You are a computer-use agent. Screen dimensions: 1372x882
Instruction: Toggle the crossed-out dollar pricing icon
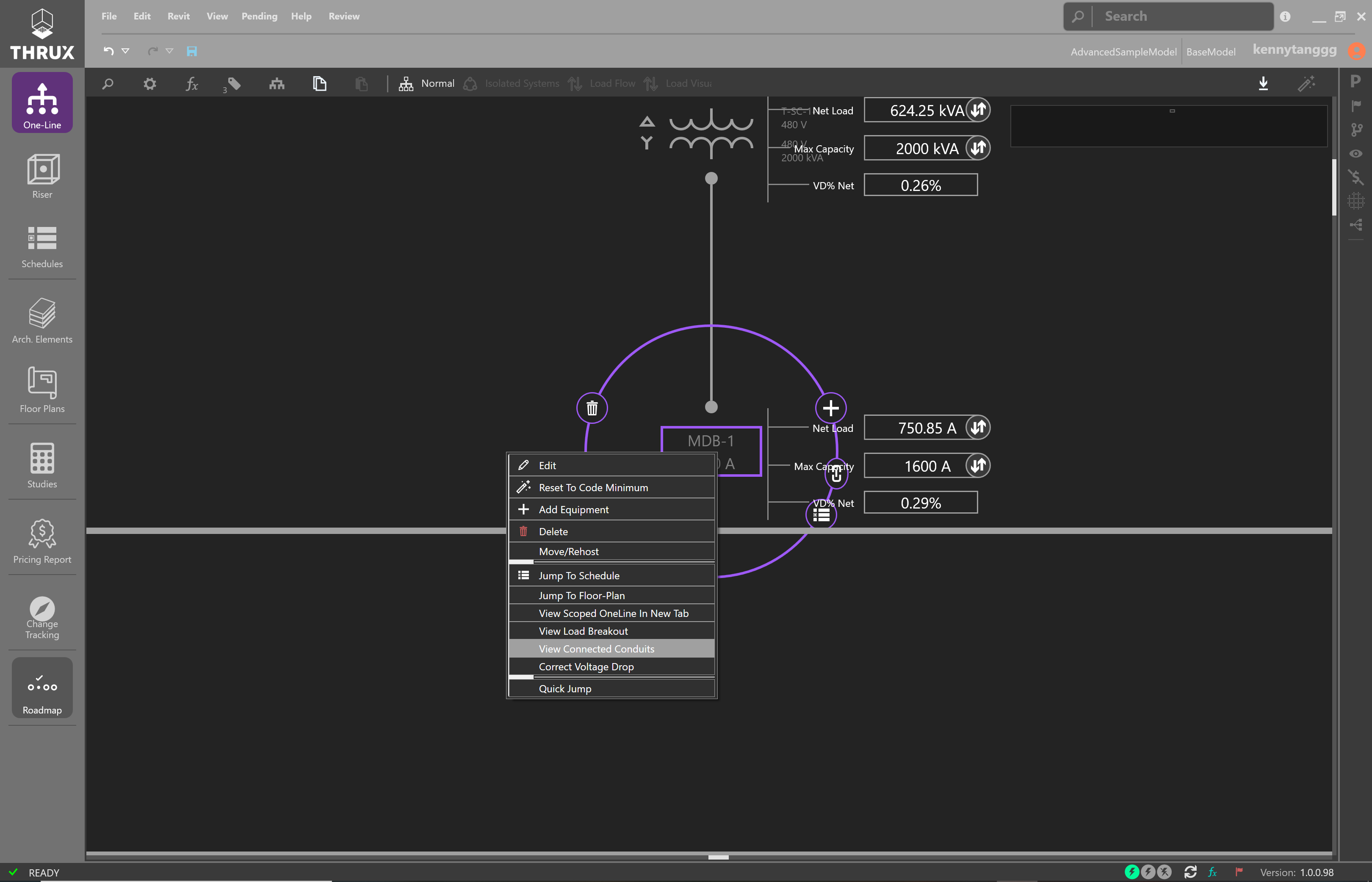tap(1355, 177)
